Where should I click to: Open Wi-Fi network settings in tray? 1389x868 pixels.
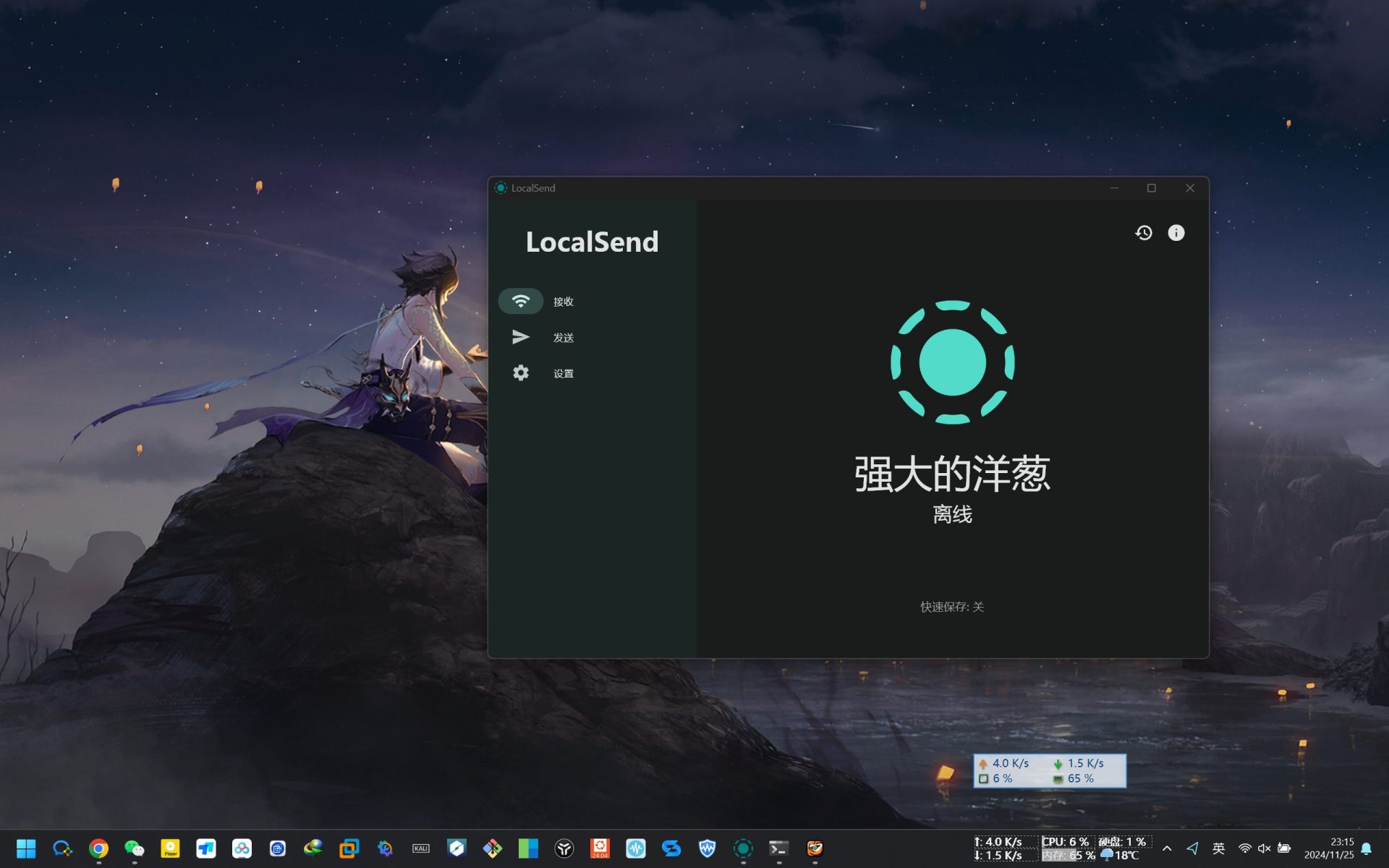[1244, 848]
